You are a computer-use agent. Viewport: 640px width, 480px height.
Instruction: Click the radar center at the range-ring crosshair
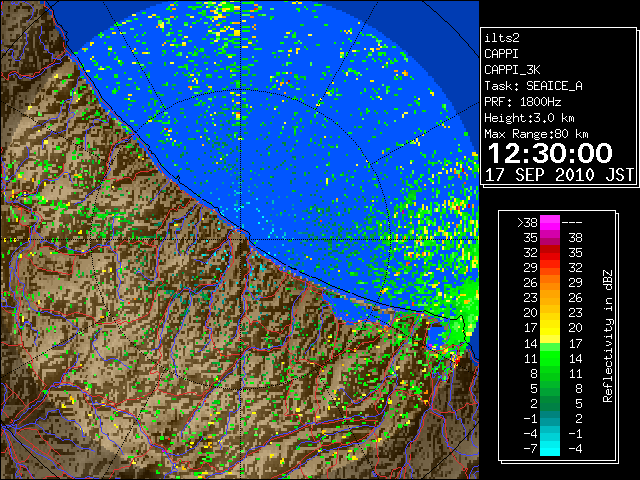pyautogui.click(x=241, y=239)
